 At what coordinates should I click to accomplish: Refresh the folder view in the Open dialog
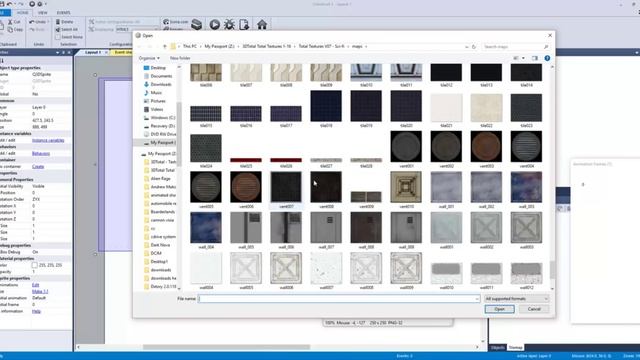coord(474,47)
